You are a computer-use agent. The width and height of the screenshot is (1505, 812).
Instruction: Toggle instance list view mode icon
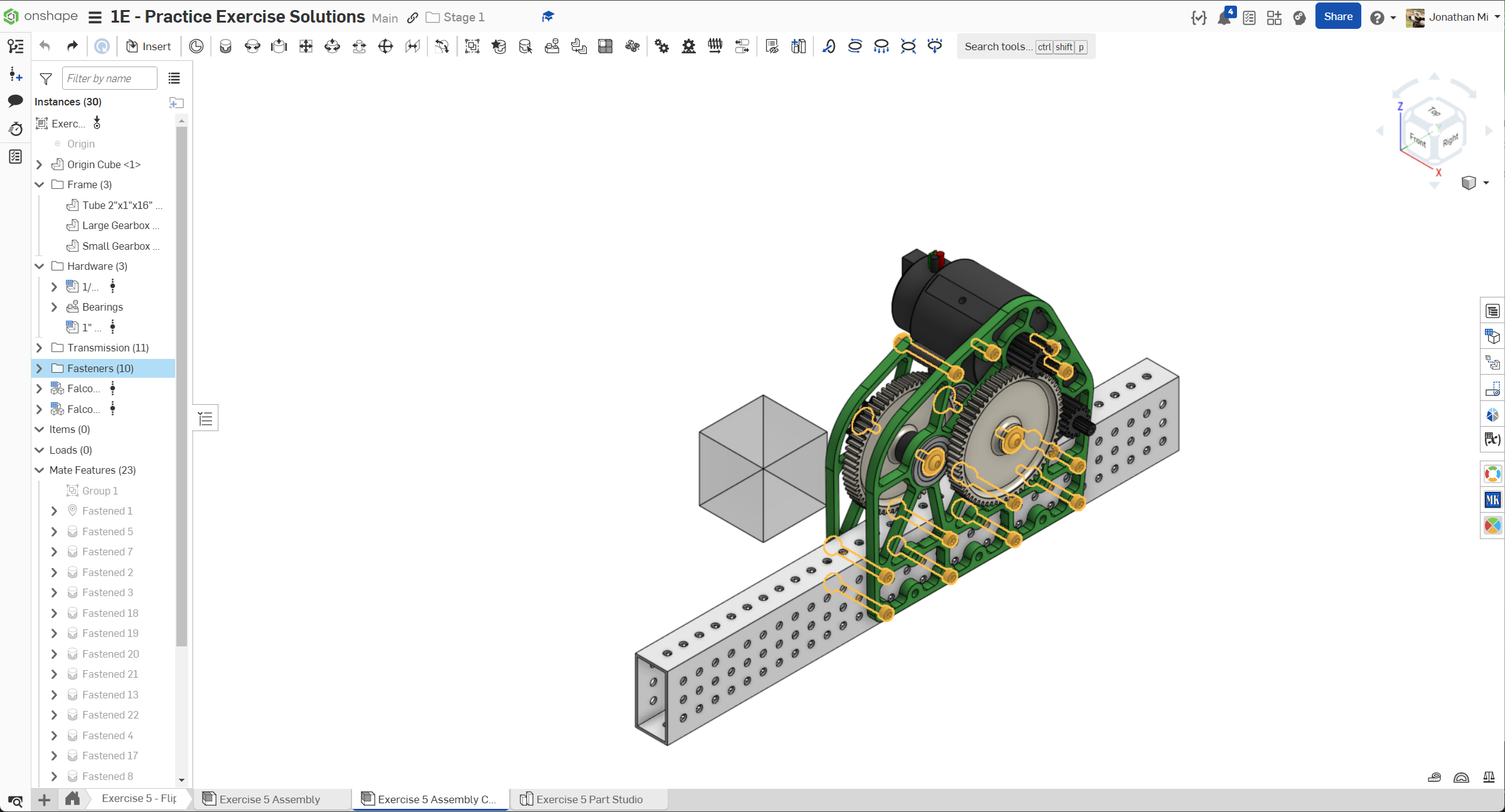tap(174, 78)
